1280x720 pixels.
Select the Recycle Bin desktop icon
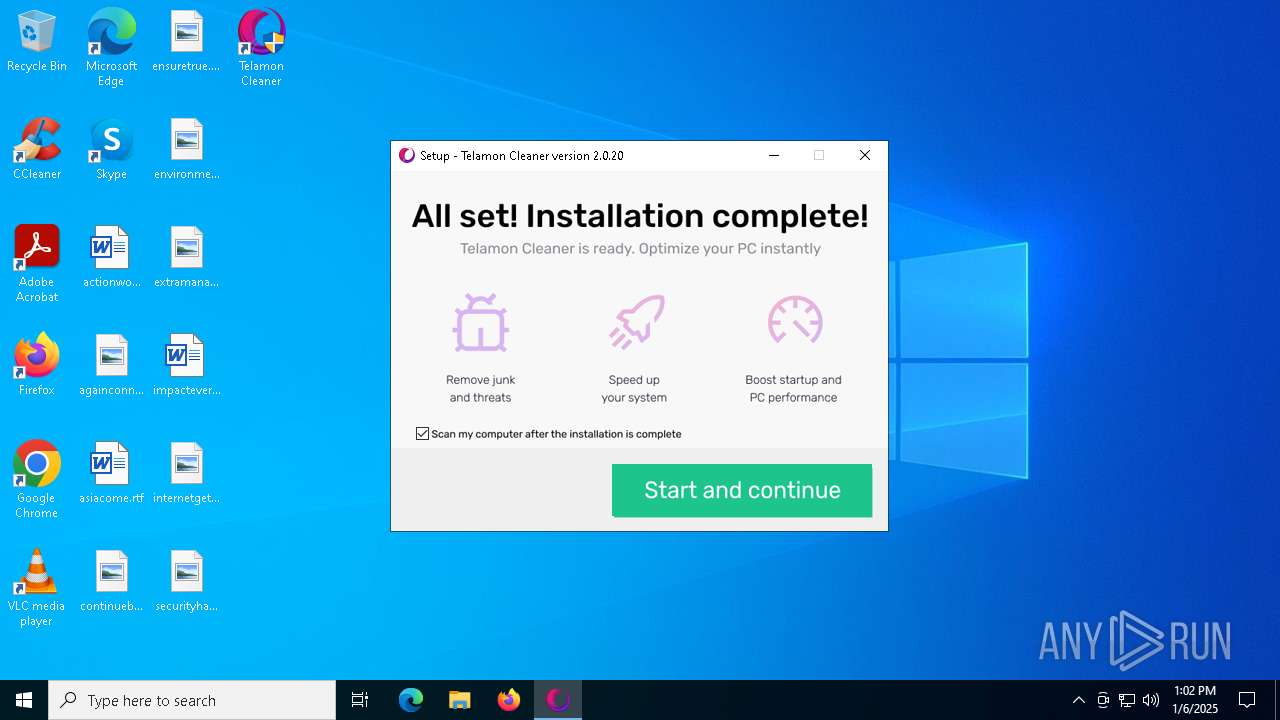[x=37, y=42]
